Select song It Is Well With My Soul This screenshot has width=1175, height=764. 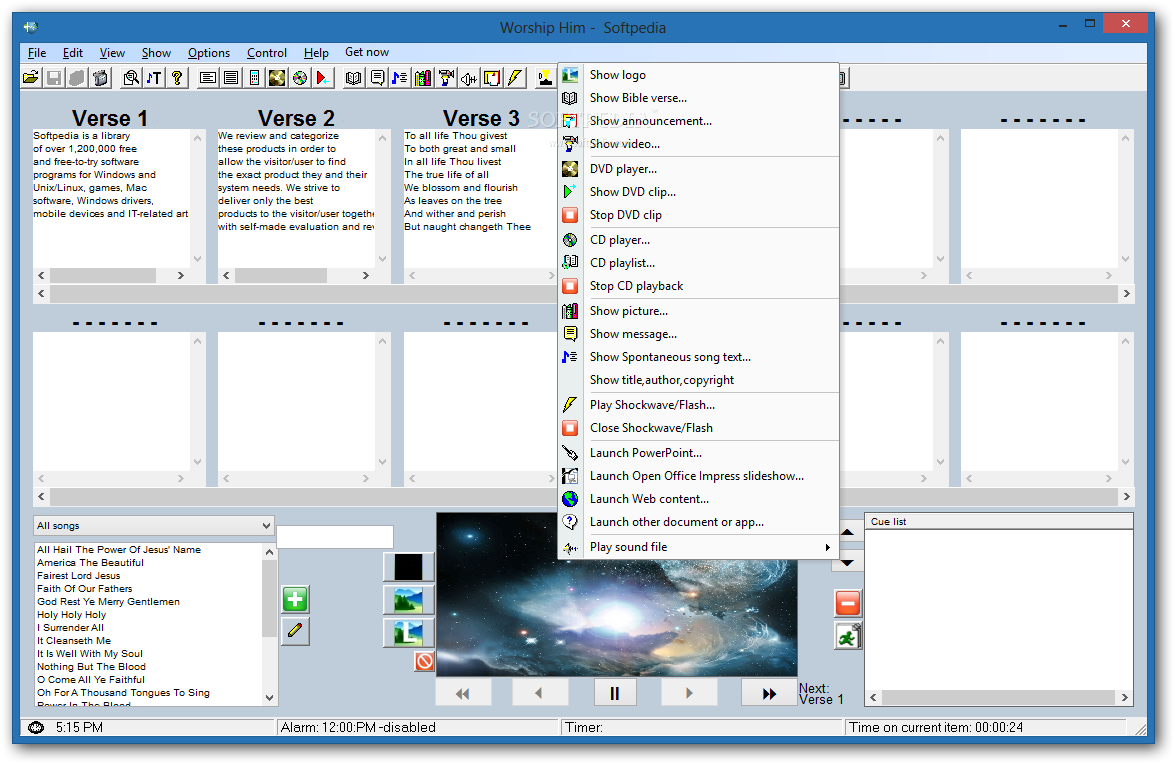[x=90, y=654]
